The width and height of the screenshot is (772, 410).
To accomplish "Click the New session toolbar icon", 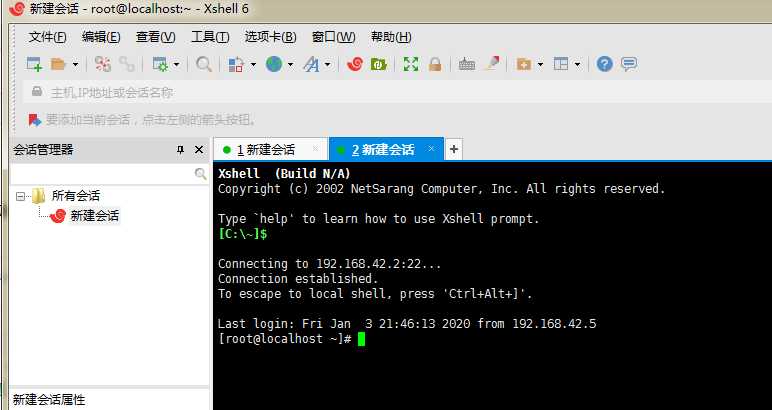I will click(x=34, y=64).
